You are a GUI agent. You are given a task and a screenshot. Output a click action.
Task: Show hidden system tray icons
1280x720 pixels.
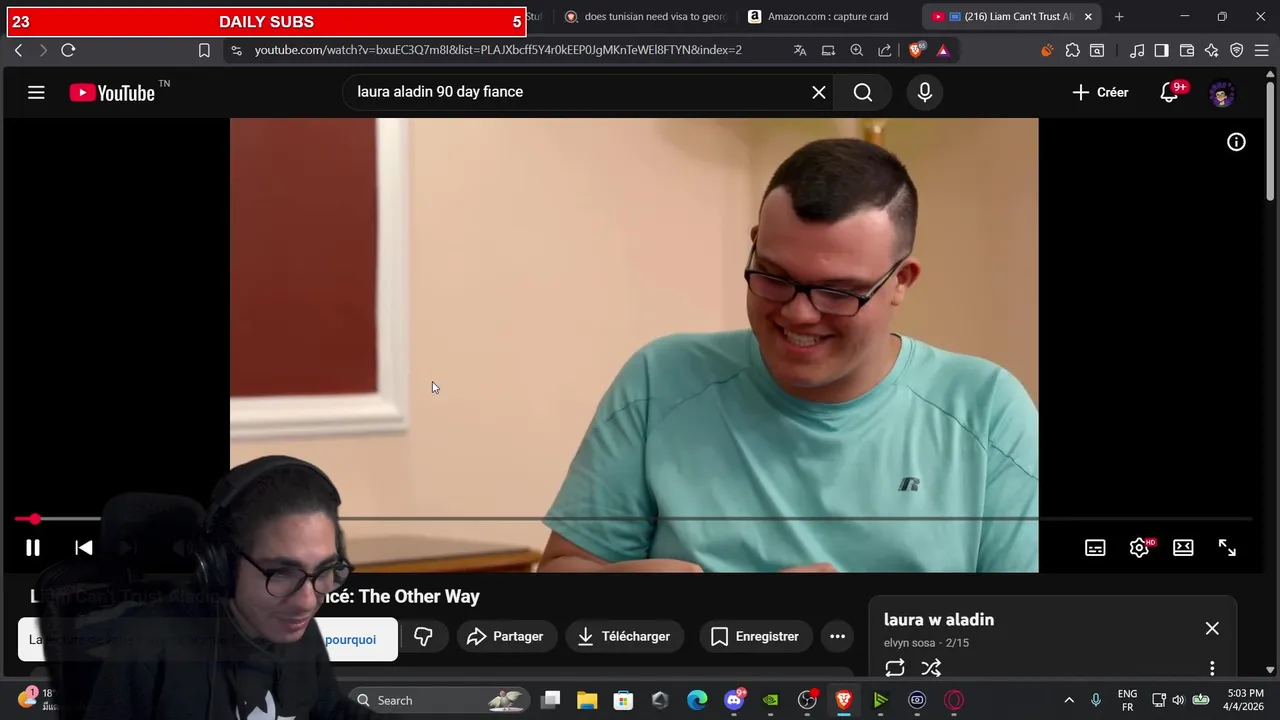(1069, 700)
